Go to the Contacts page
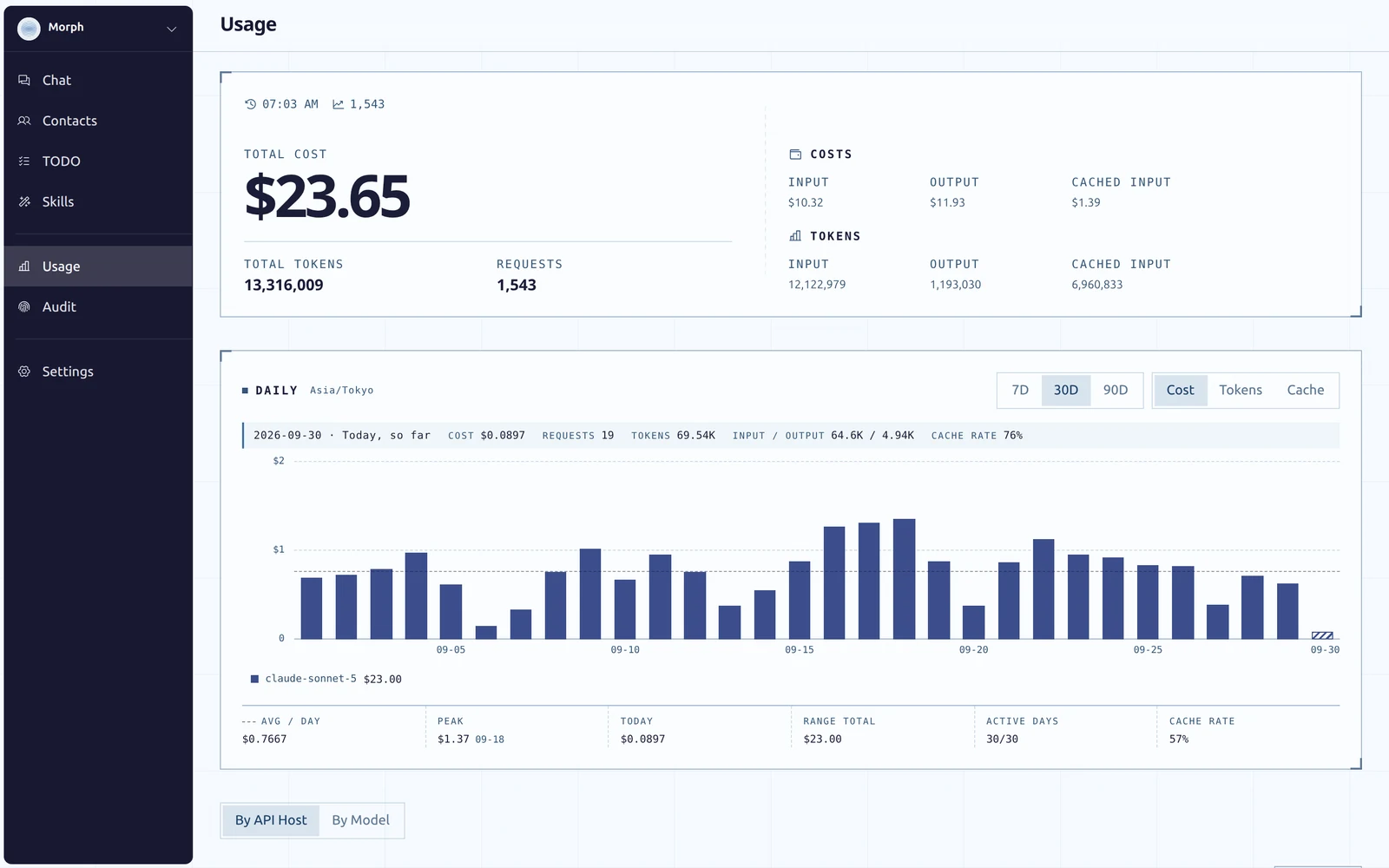 click(98, 121)
